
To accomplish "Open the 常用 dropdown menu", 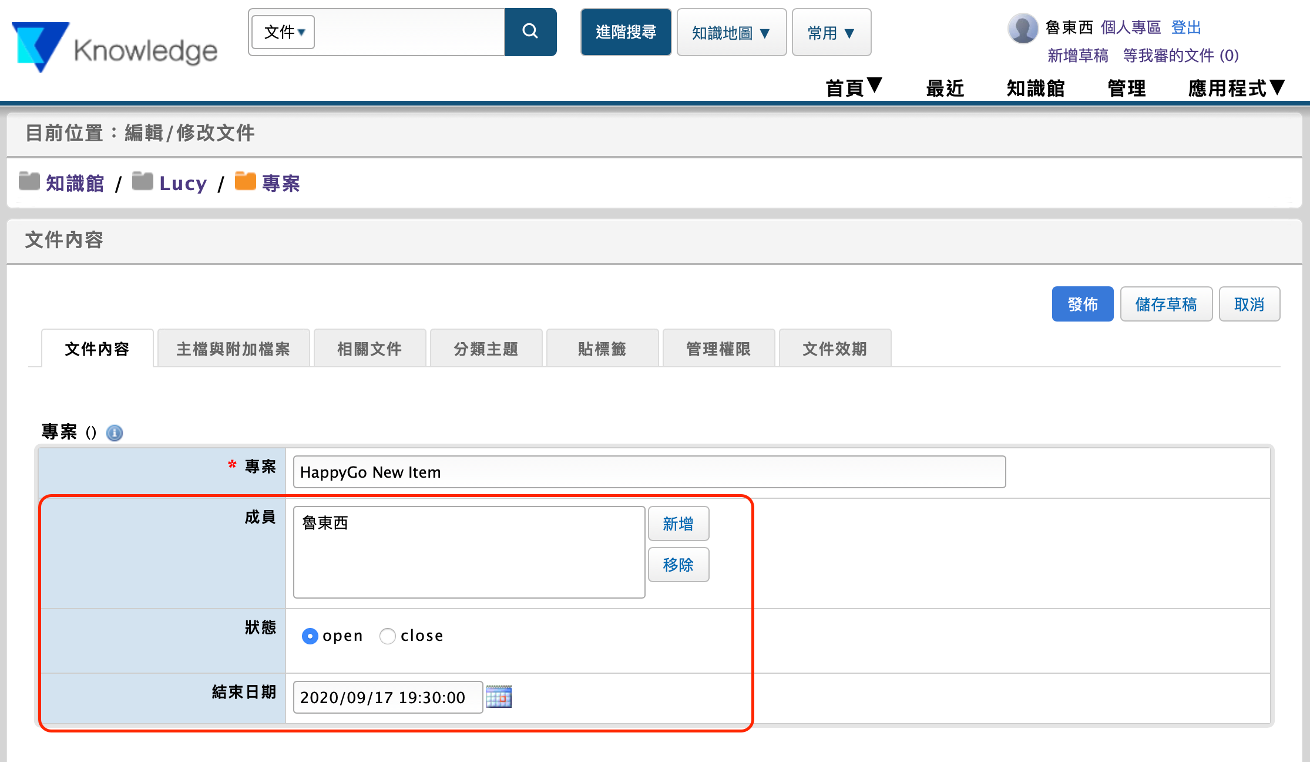I will pyautogui.click(x=831, y=32).
